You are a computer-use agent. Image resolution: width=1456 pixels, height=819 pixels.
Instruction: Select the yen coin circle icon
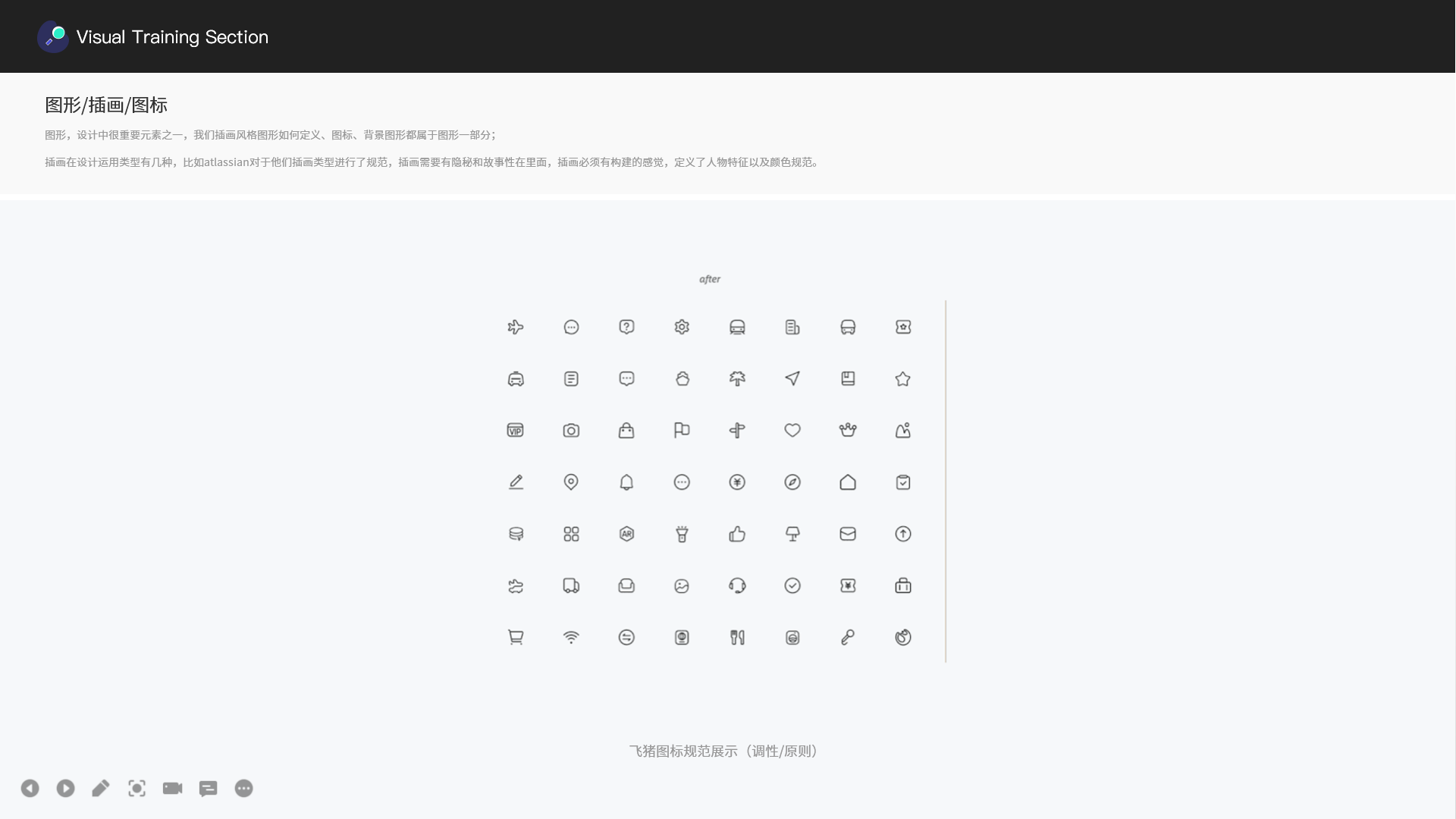737,482
